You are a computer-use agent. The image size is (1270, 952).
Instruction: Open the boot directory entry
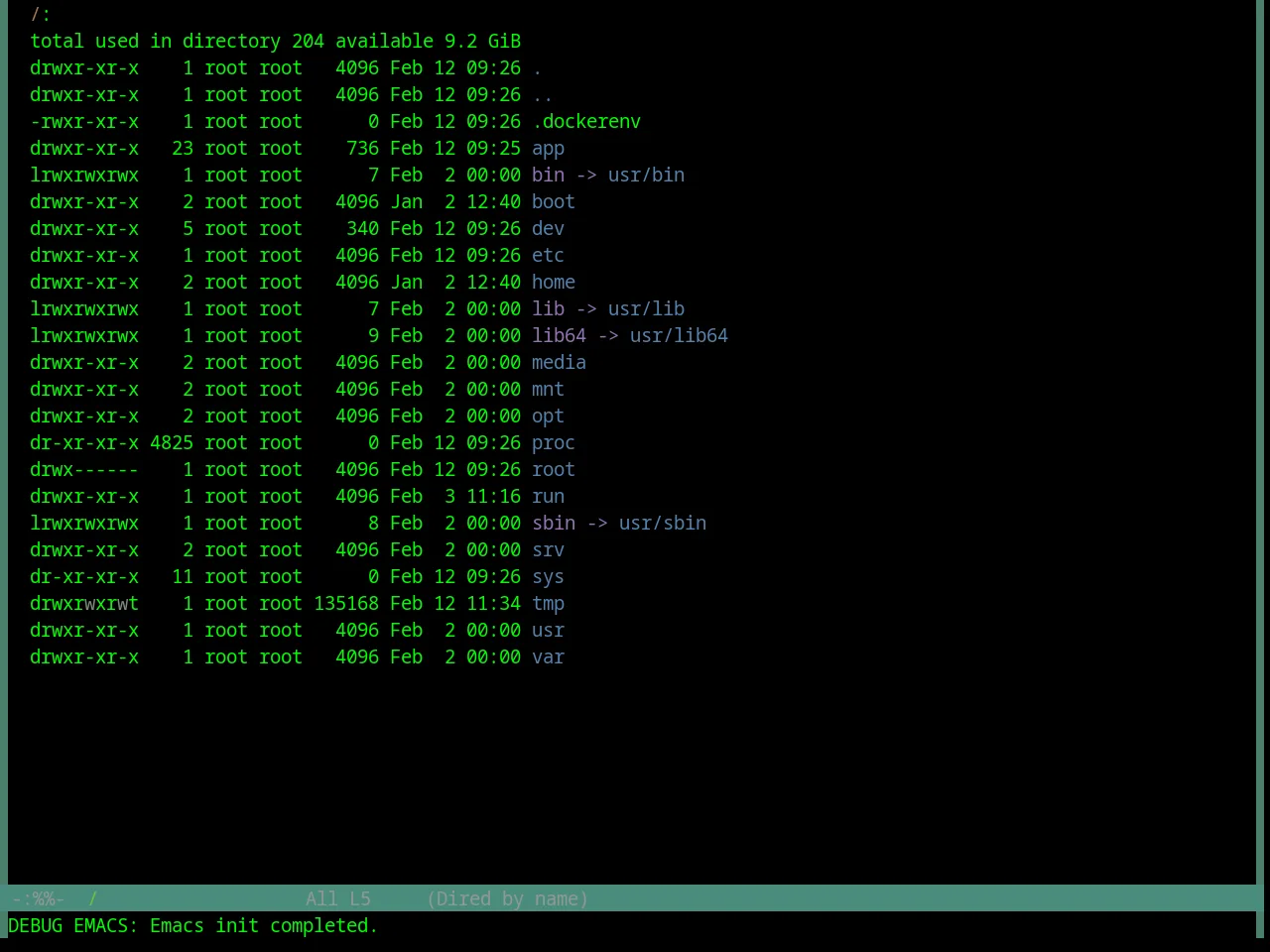click(554, 202)
